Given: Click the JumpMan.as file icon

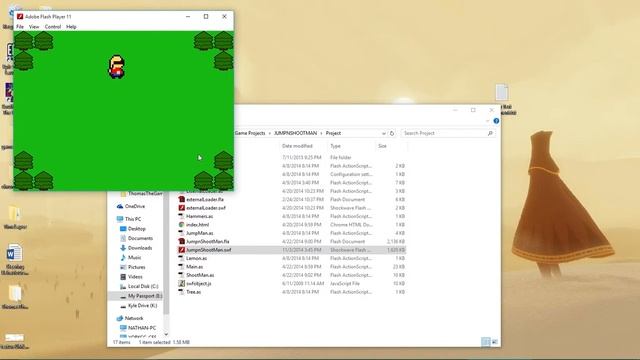Looking at the screenshot, I should point(182,233).
